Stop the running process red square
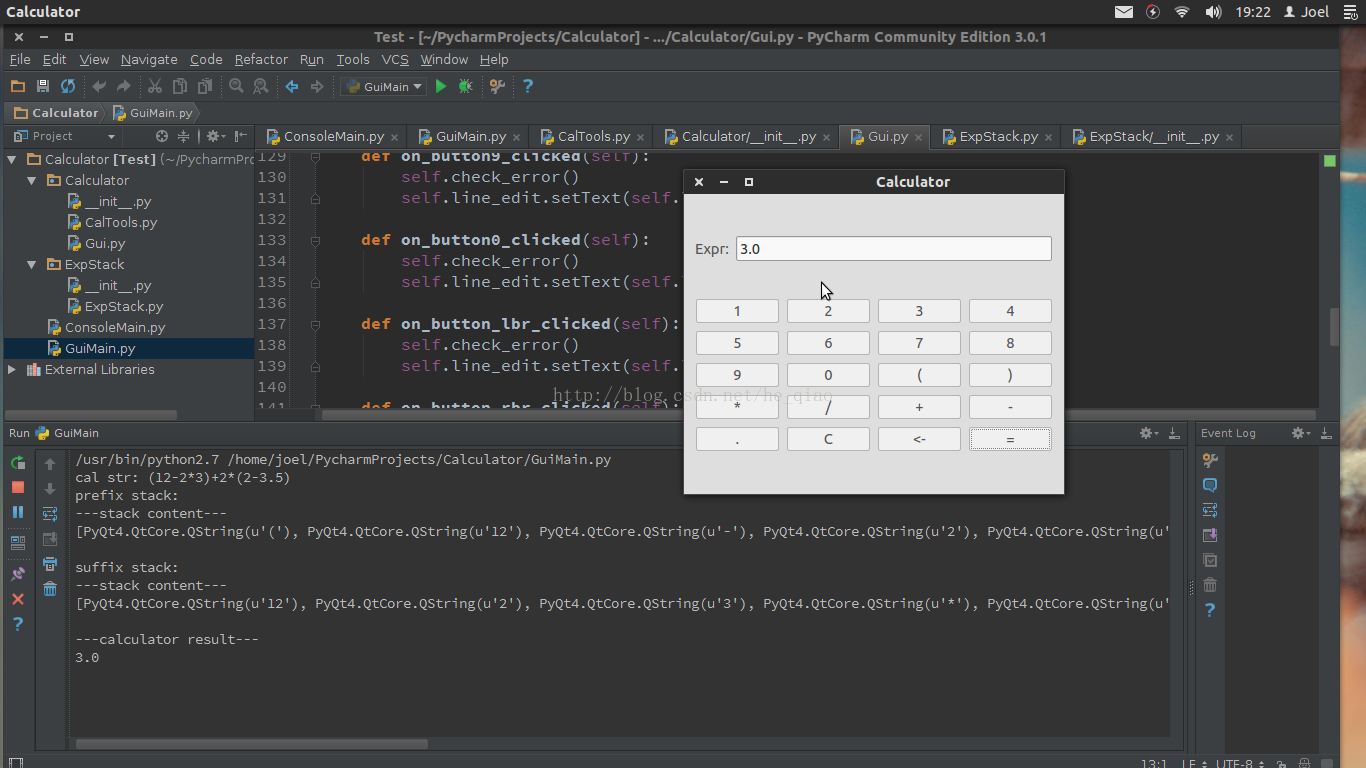The width and height of the screenshot is (1366, 768). coord(18,487)
